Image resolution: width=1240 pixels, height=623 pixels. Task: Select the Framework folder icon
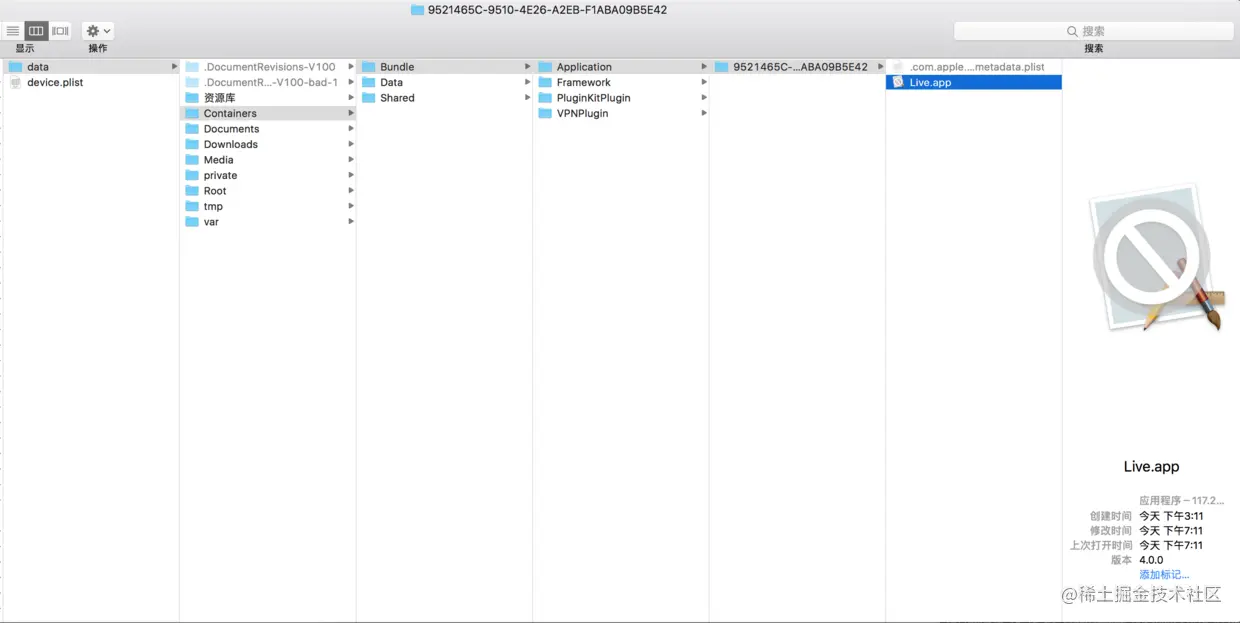(545, 82)
